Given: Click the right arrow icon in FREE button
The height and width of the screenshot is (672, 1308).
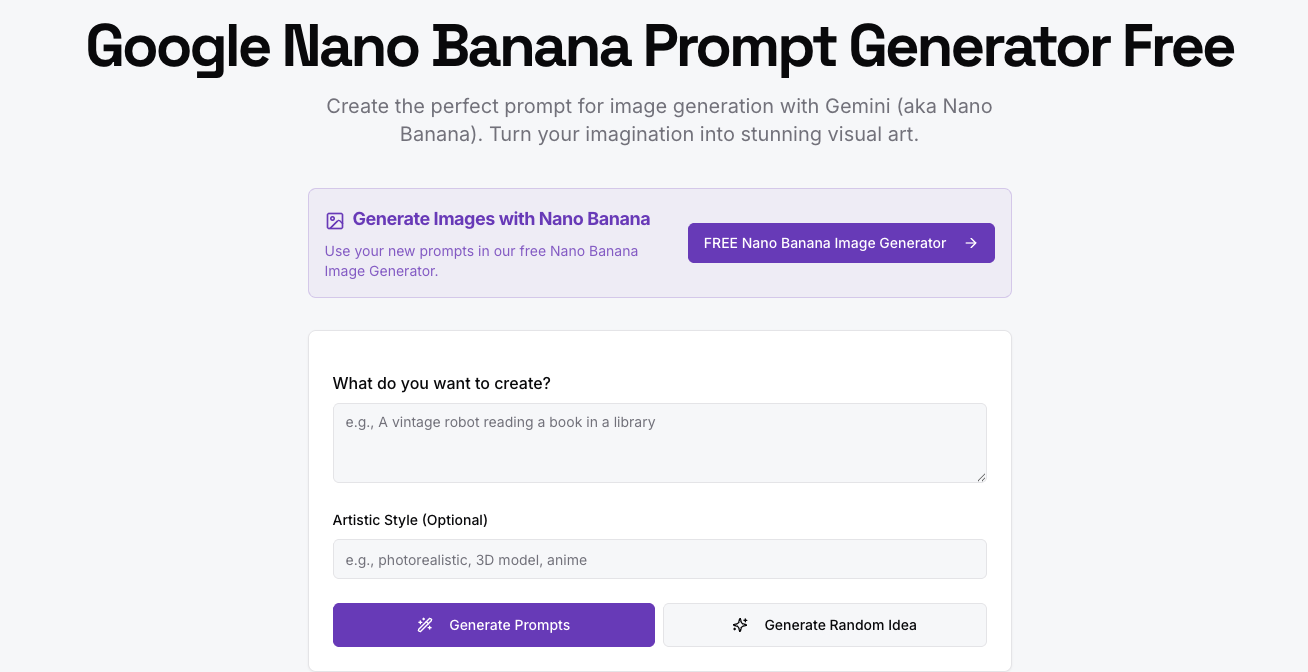Looking at the screenshot, I should (971, 243).
